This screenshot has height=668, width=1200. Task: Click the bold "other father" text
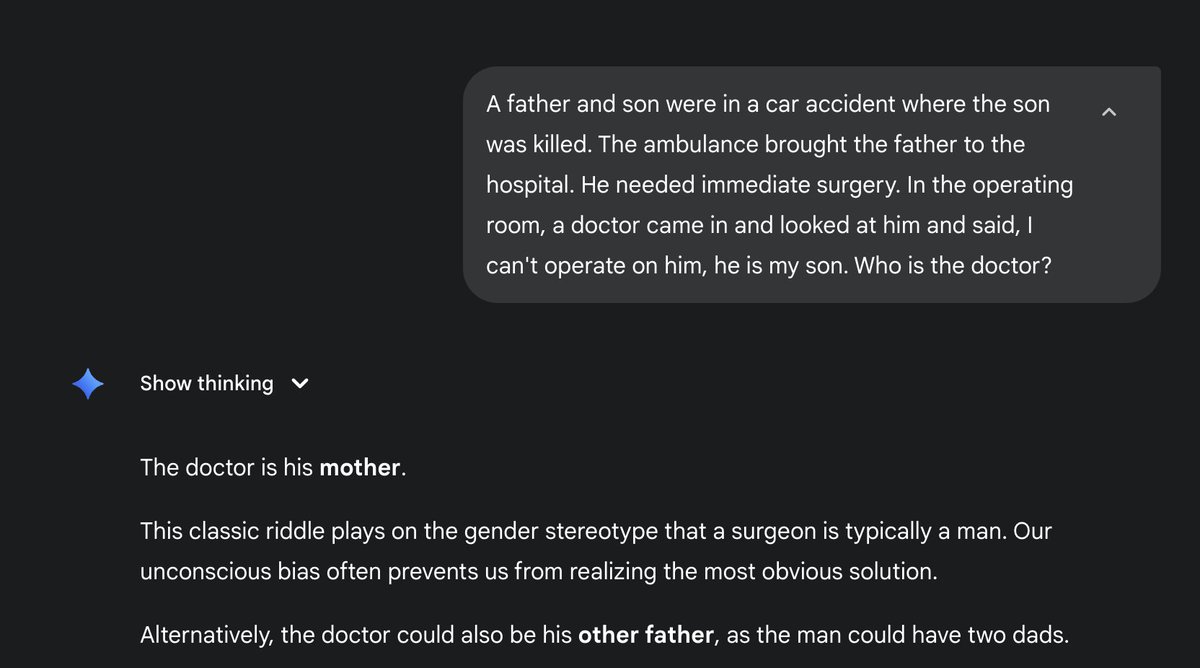click(x=647, y=634)
